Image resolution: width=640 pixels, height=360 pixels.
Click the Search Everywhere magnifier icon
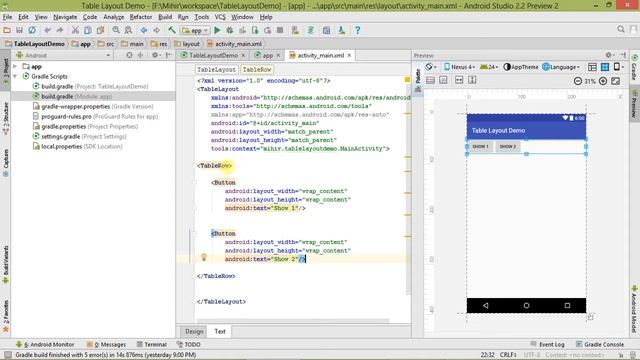(x=621, y=29)
